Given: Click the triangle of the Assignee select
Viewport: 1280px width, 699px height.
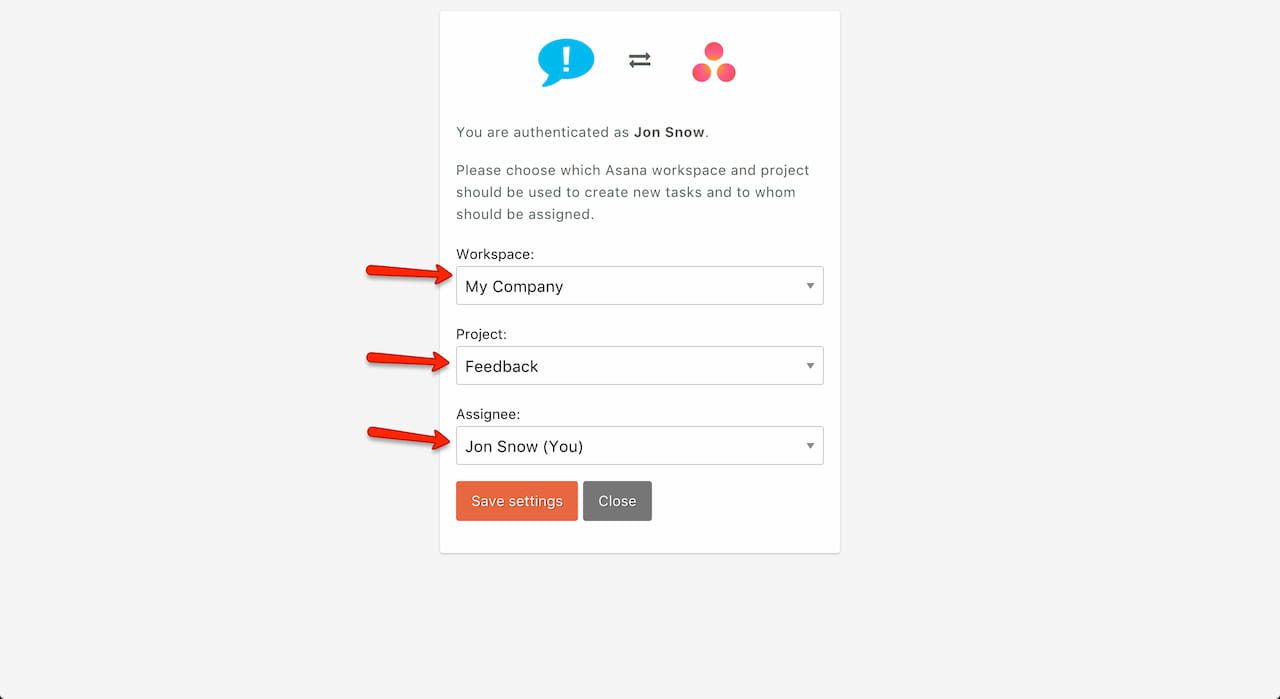Looking at the screenshot, I should coord(810,446).
